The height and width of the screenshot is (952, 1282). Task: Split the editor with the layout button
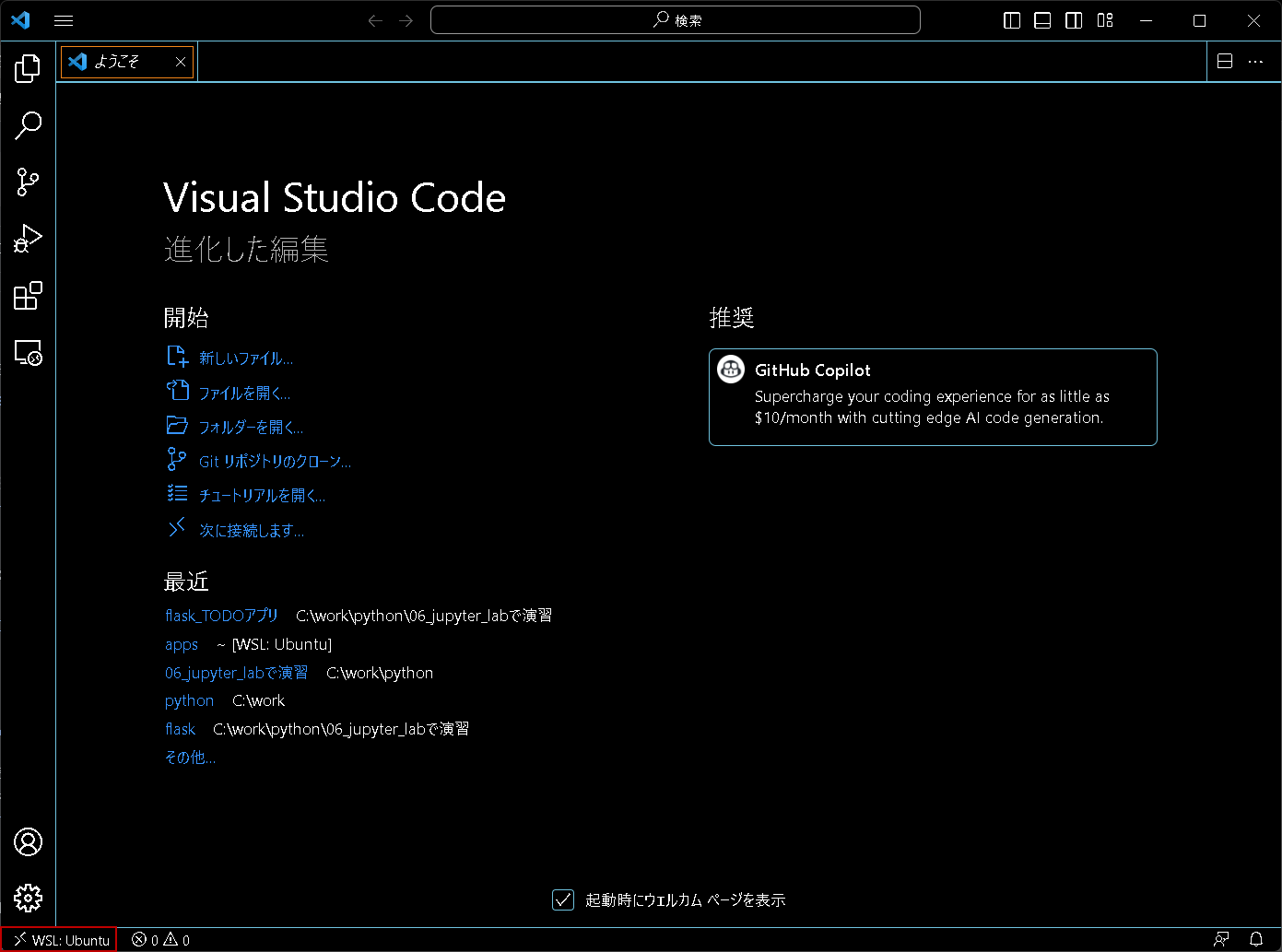coord(1225,62)
